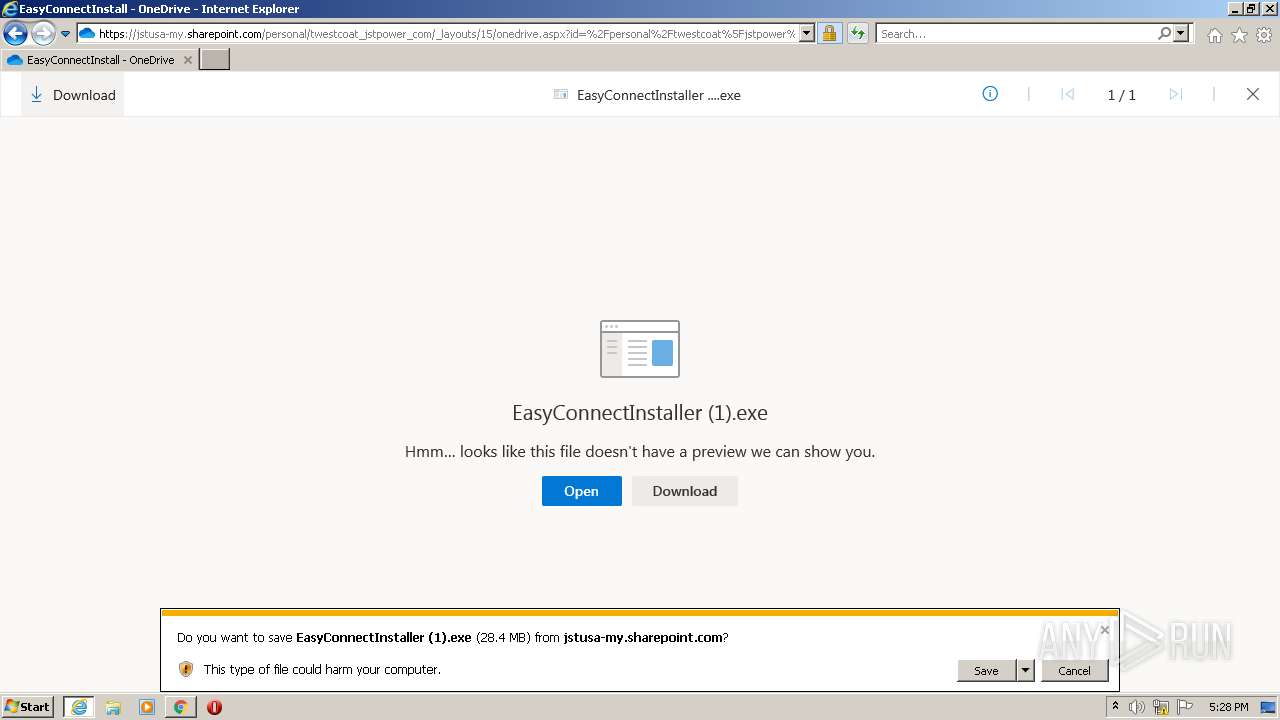Click the red stop-sign taskbar icon
The width and height of the screenshot is (1280, 720).
coord(214,707)
